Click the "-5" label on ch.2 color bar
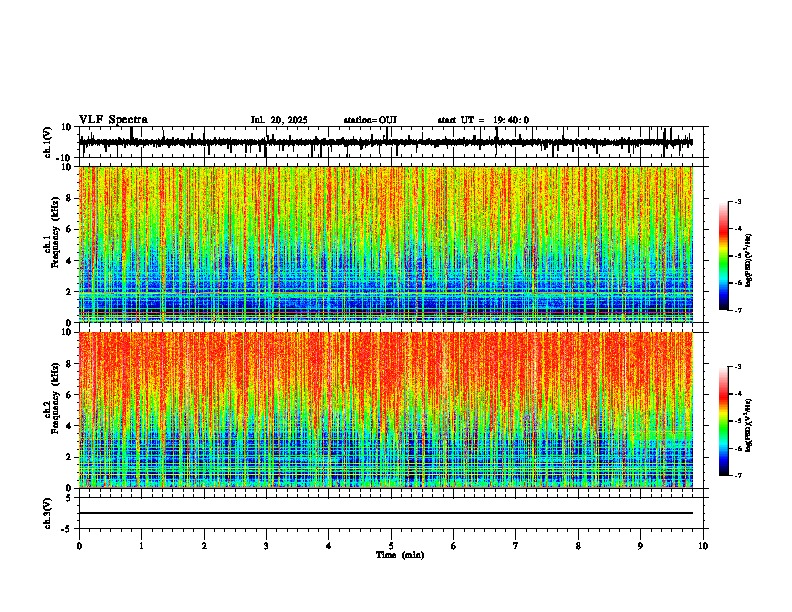 coord(737,421)
